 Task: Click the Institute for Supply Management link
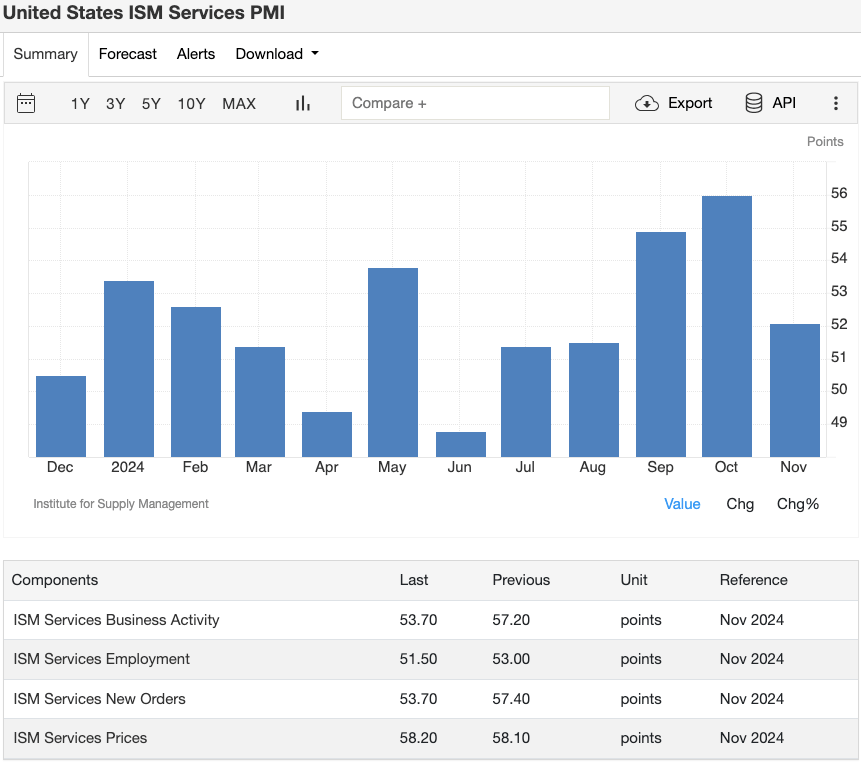(x=120, y=504)
